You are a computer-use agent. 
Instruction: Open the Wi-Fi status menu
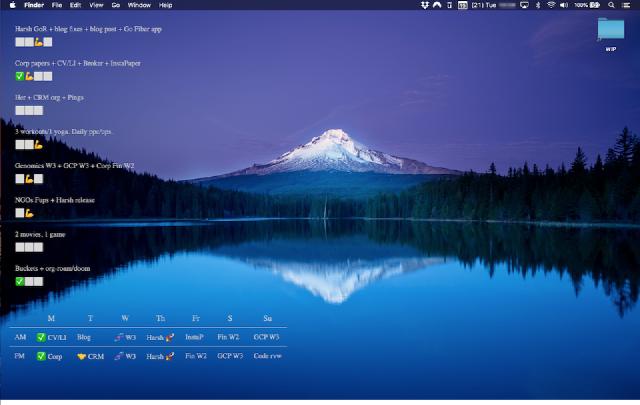tap(551, 5)
